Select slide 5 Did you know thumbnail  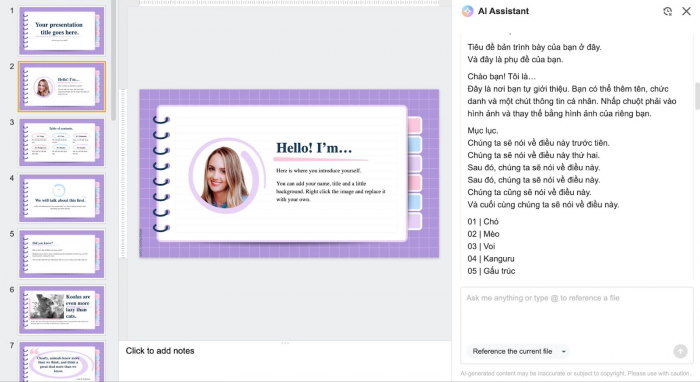coord(62,254)
